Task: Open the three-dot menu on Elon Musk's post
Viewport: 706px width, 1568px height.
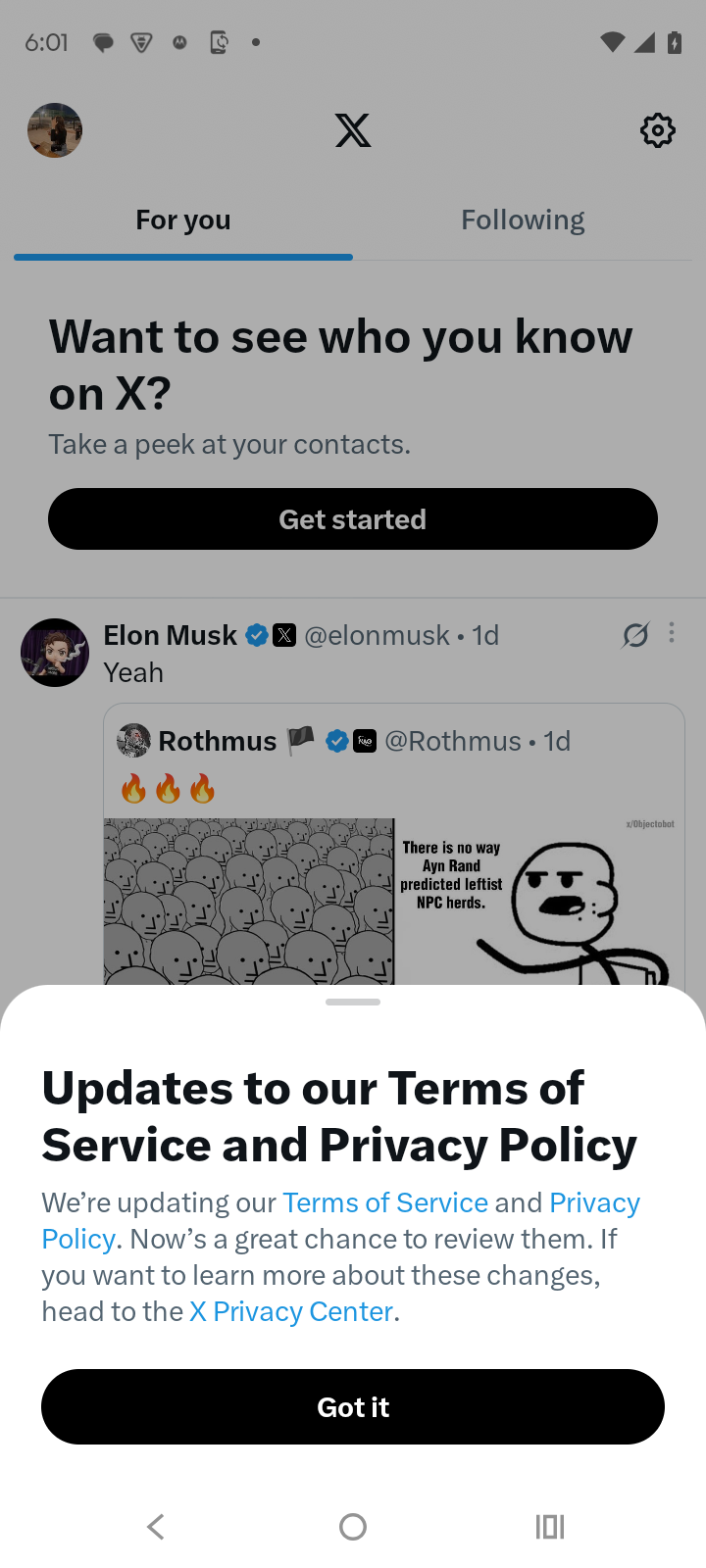Action: tap(672, 633)
